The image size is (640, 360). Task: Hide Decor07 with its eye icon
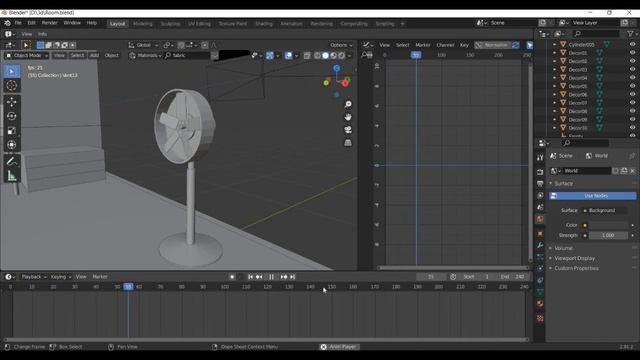(x=632, y=103)
